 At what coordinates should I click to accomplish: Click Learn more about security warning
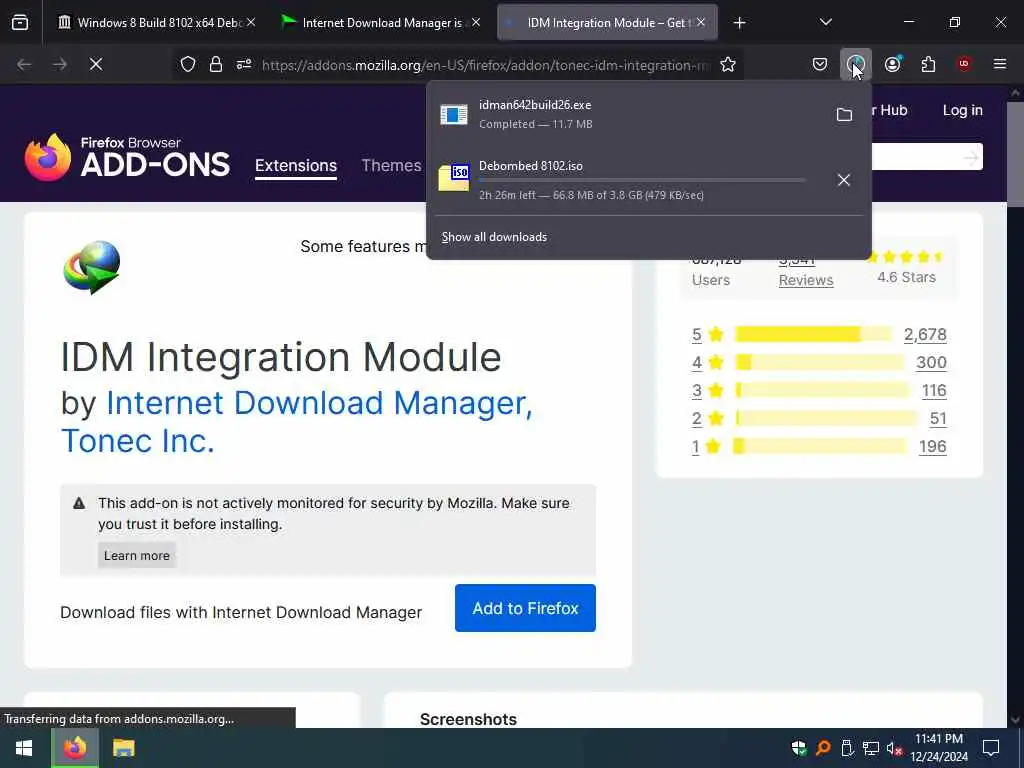click(x=136, y=555)
